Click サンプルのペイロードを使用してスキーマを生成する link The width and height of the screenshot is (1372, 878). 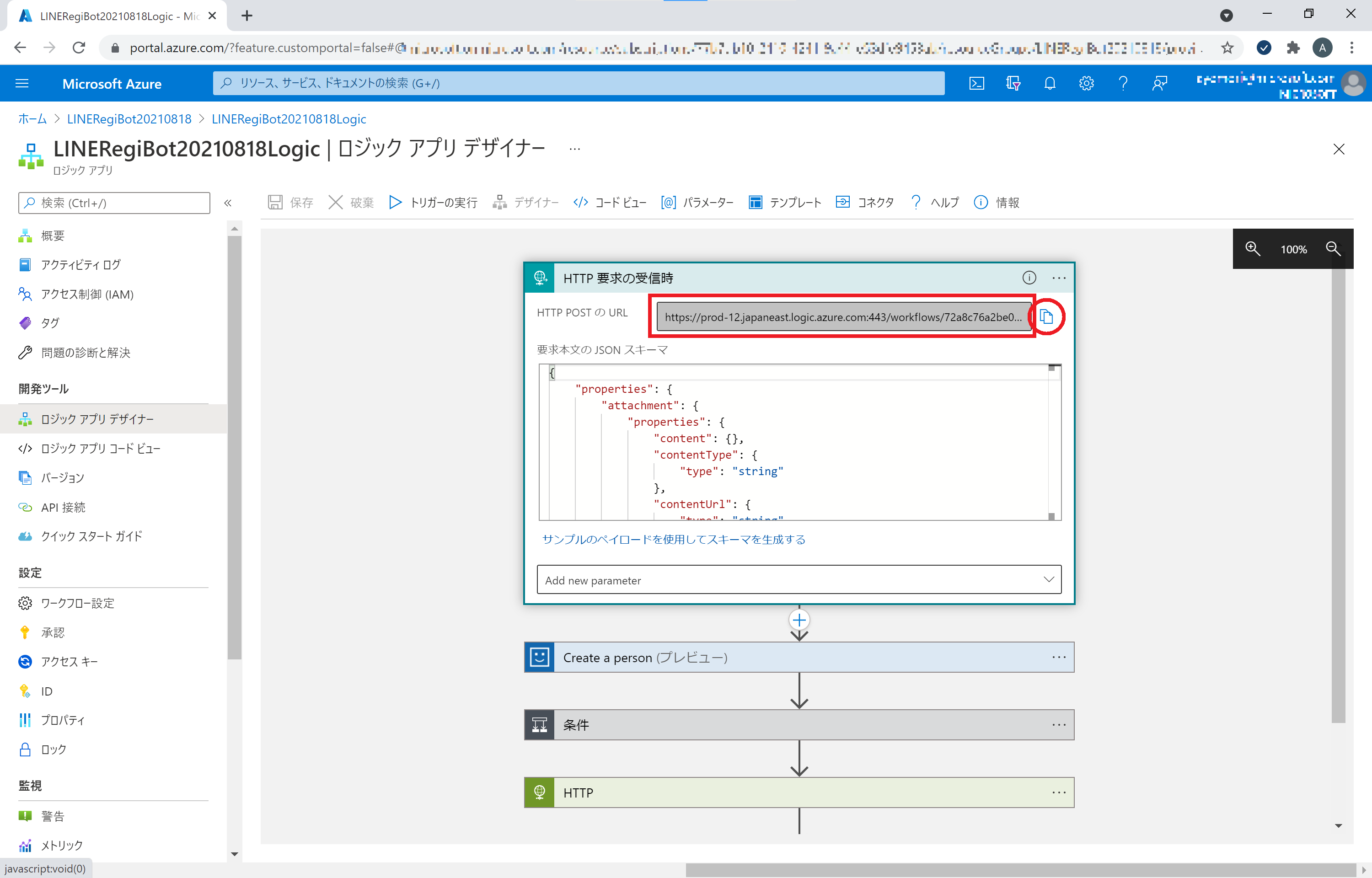click(x=674, y=539)
